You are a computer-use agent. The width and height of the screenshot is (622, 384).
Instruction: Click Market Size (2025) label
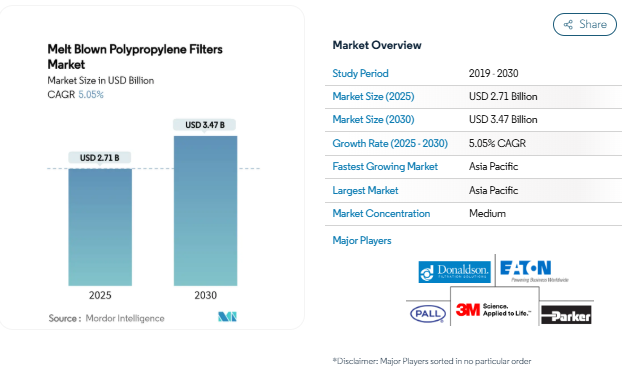(x=373, y=96)
